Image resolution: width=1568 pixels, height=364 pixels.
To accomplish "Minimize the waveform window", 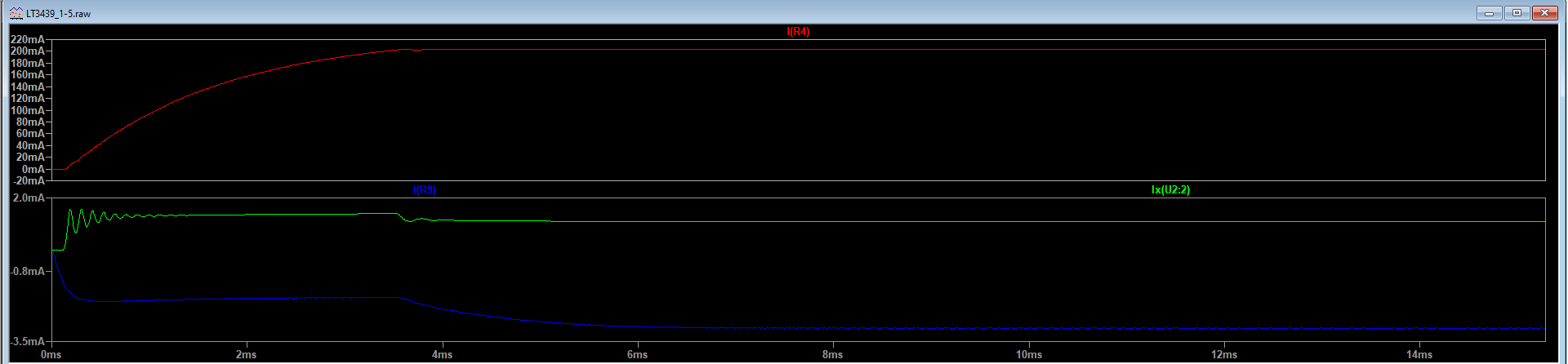I will click(1490, 13).
